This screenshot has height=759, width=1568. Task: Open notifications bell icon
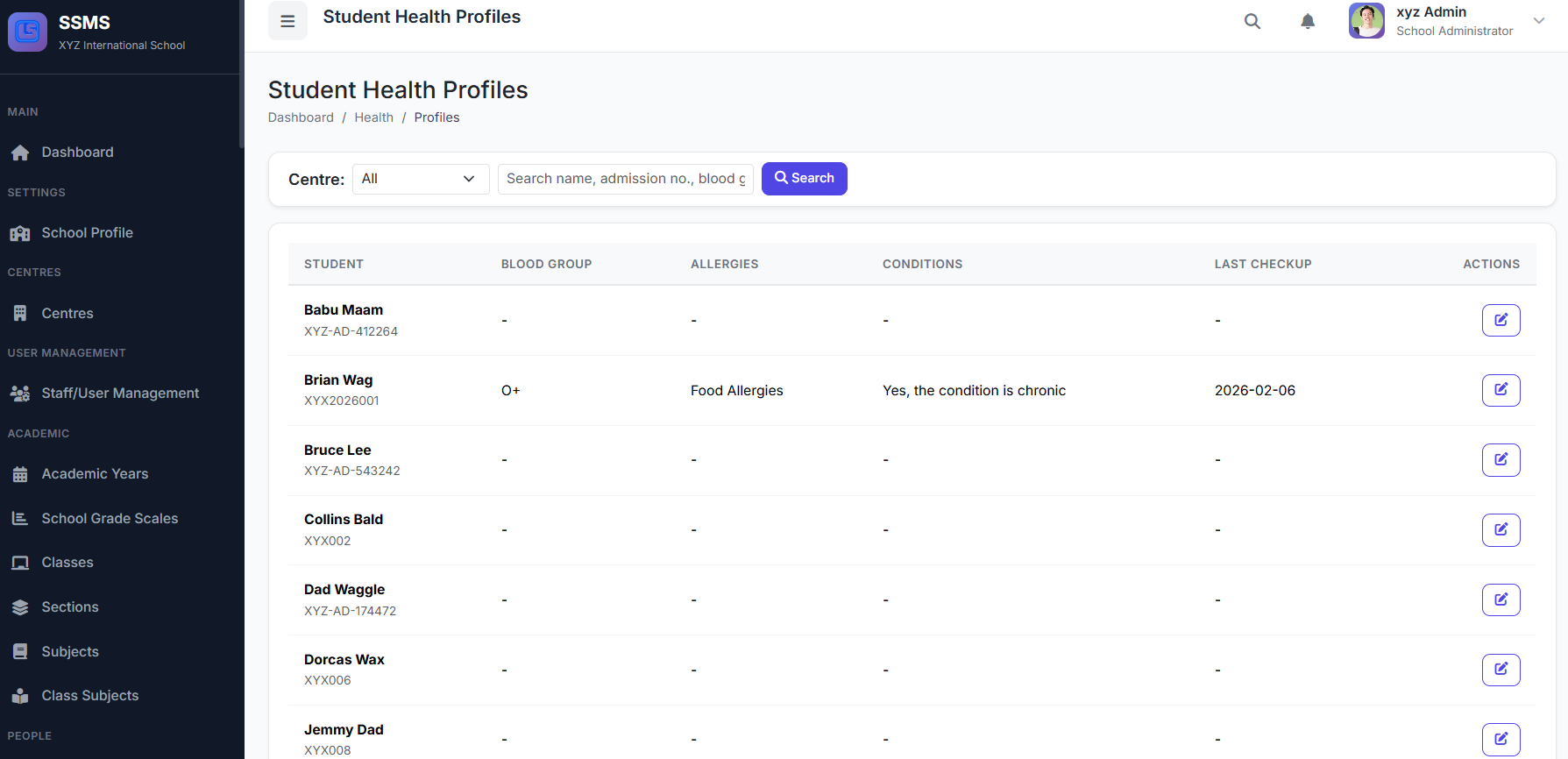(1307, 21)
